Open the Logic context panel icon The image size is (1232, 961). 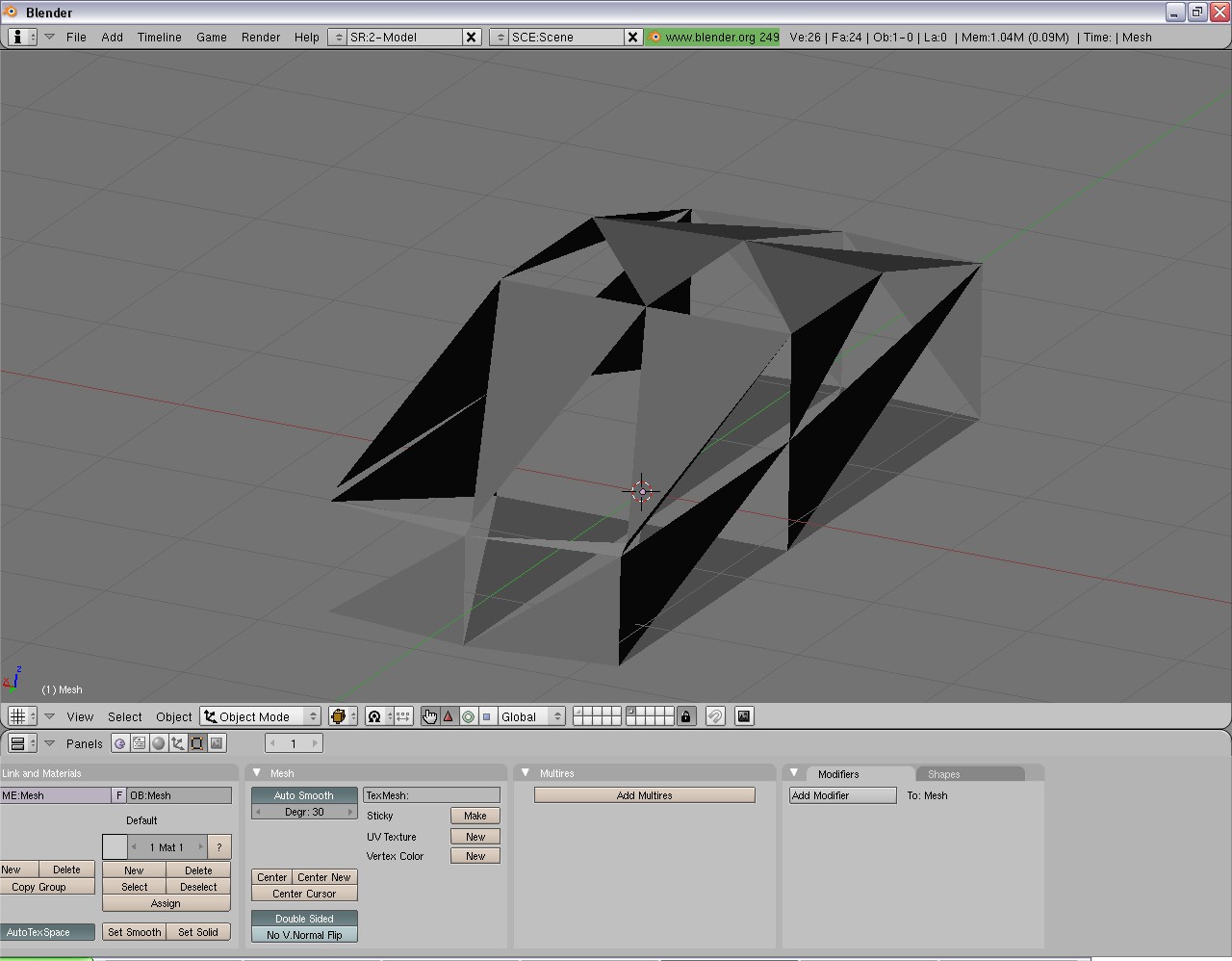pos(120,743)
